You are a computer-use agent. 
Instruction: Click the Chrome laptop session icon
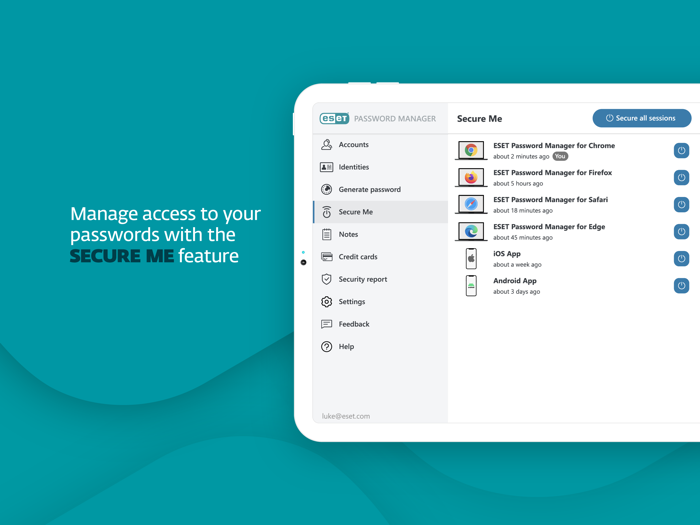tap(471, 150)
